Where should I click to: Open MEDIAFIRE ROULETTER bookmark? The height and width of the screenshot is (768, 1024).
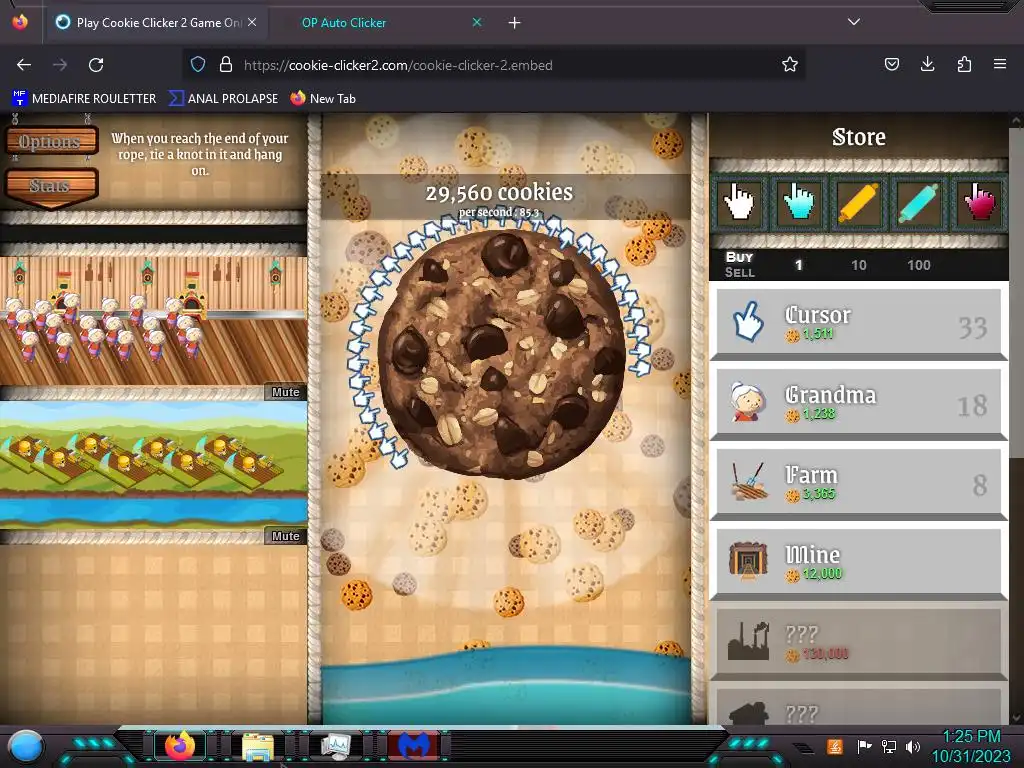tap(84, 99)
